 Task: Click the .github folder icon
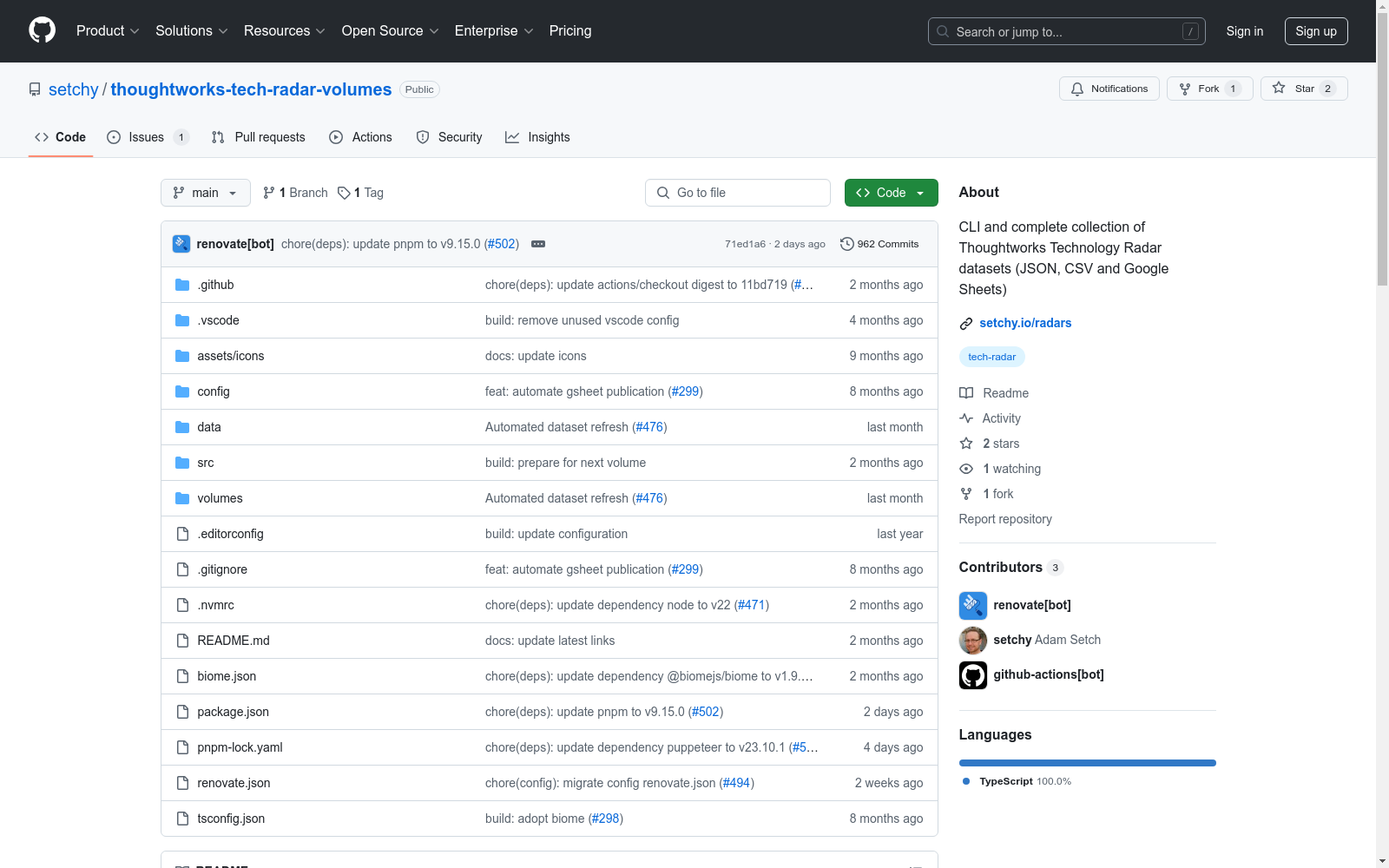click(x=182, y=285)
